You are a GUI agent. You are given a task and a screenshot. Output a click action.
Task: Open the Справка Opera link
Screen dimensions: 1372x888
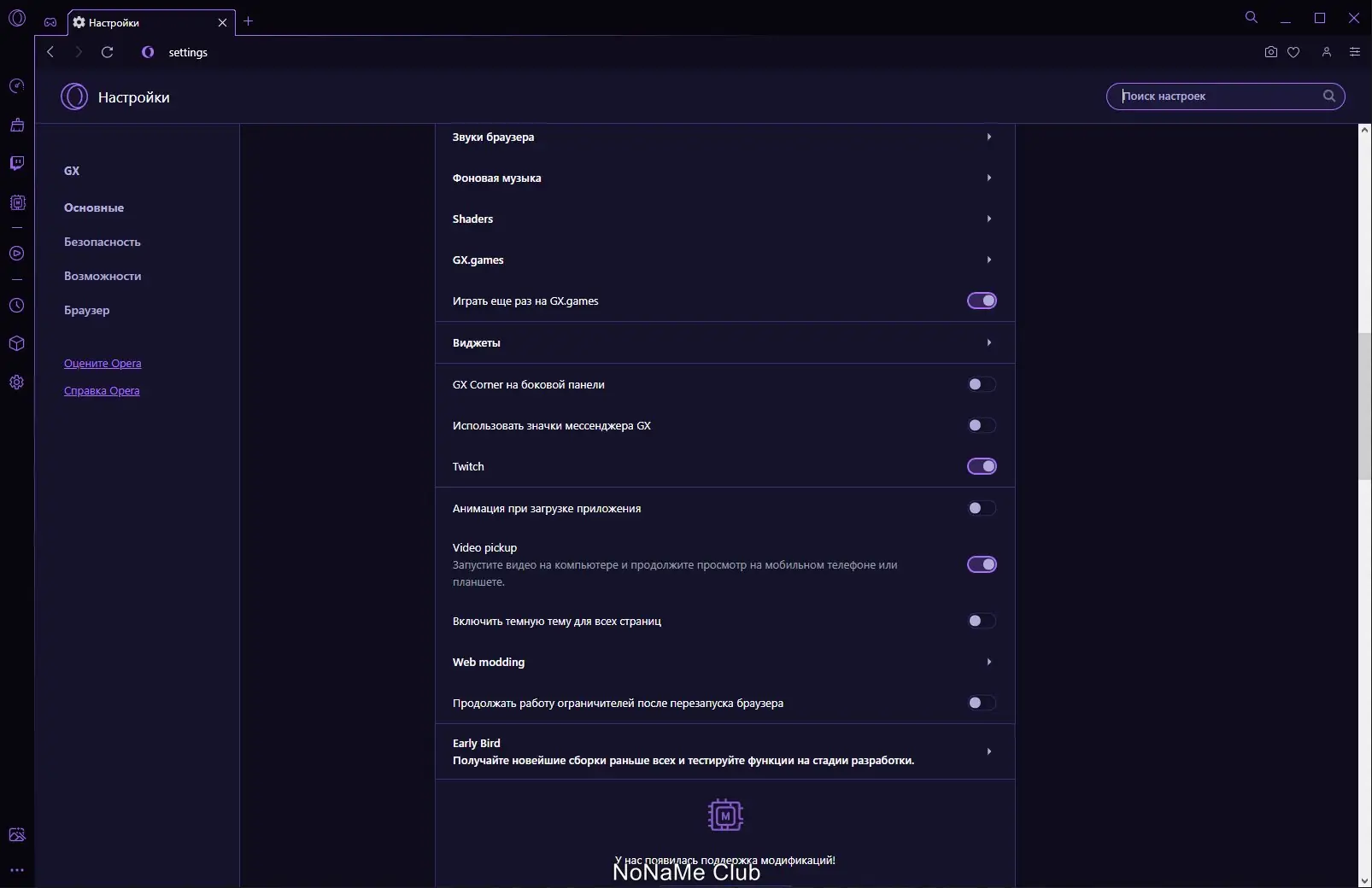click(102, 390)
